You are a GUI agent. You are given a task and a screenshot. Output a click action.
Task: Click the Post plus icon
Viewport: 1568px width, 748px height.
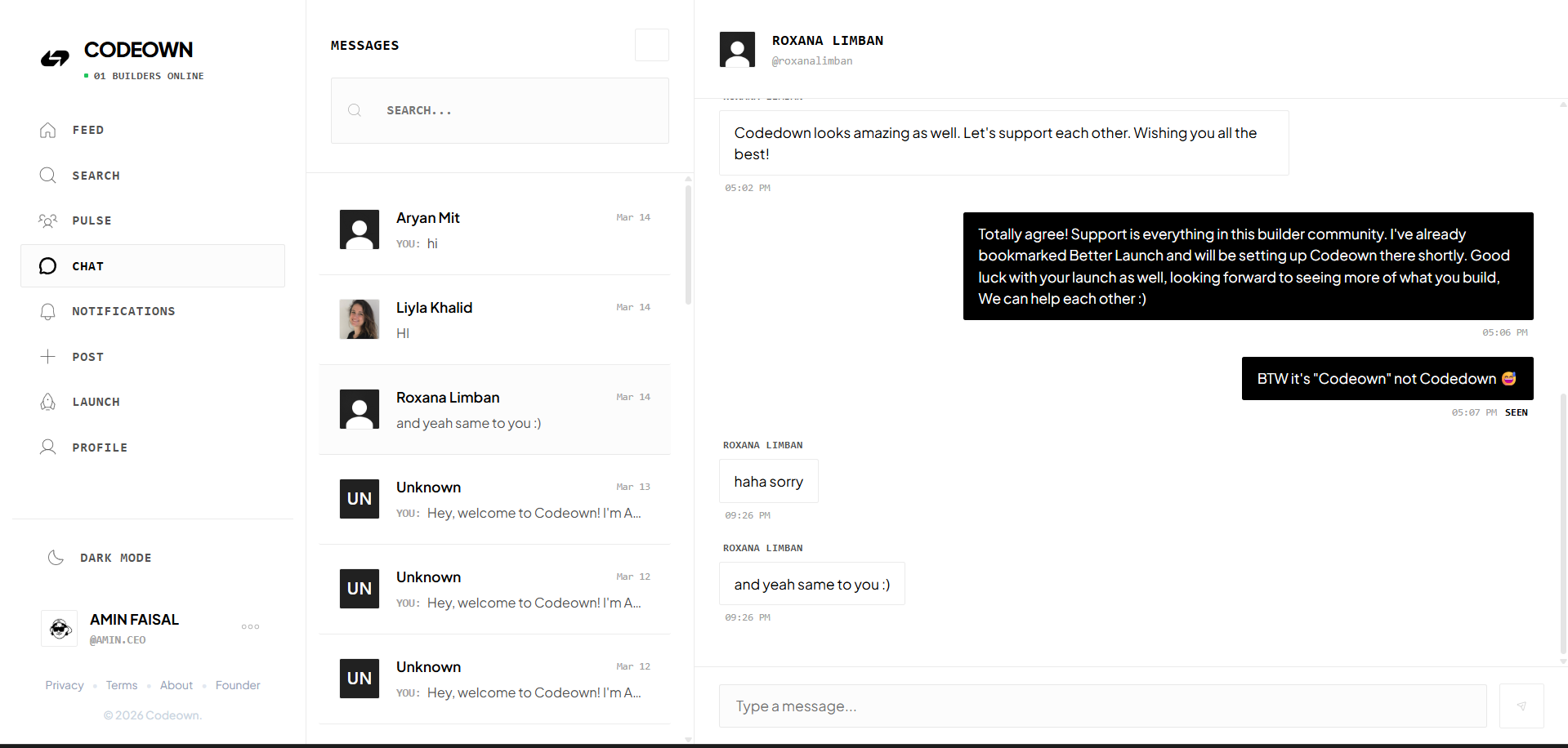(x=47, y=356)
